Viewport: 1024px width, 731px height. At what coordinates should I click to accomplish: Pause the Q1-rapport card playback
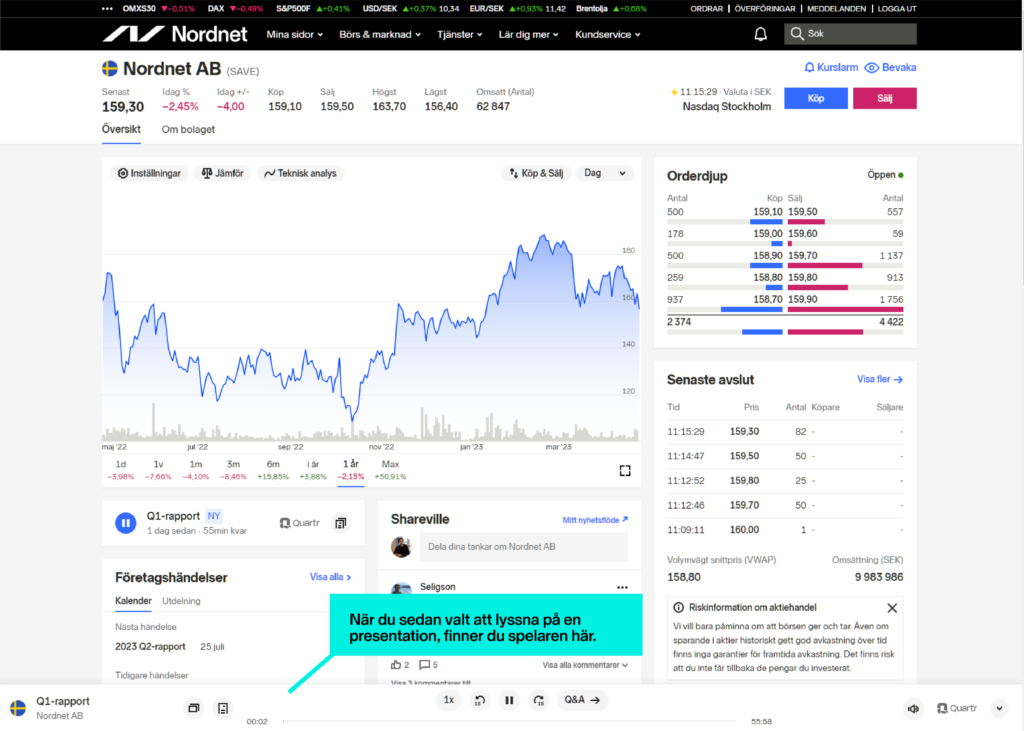125,523
